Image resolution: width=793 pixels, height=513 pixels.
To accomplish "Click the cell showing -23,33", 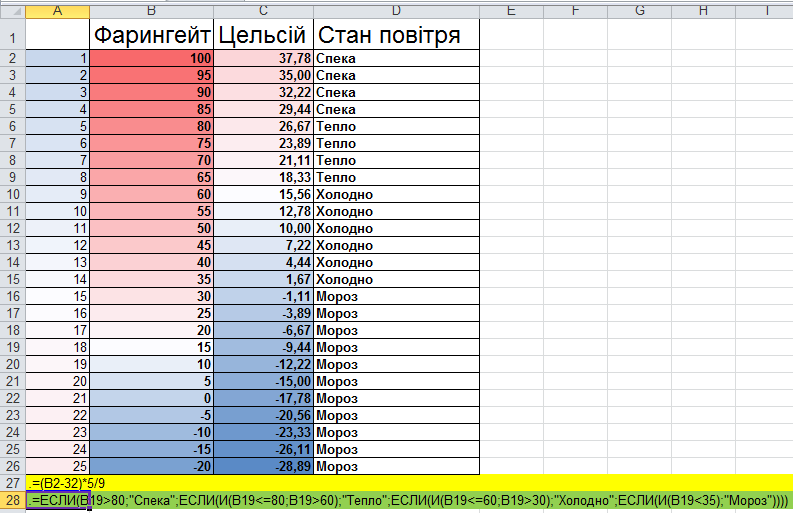I will 263,432.
